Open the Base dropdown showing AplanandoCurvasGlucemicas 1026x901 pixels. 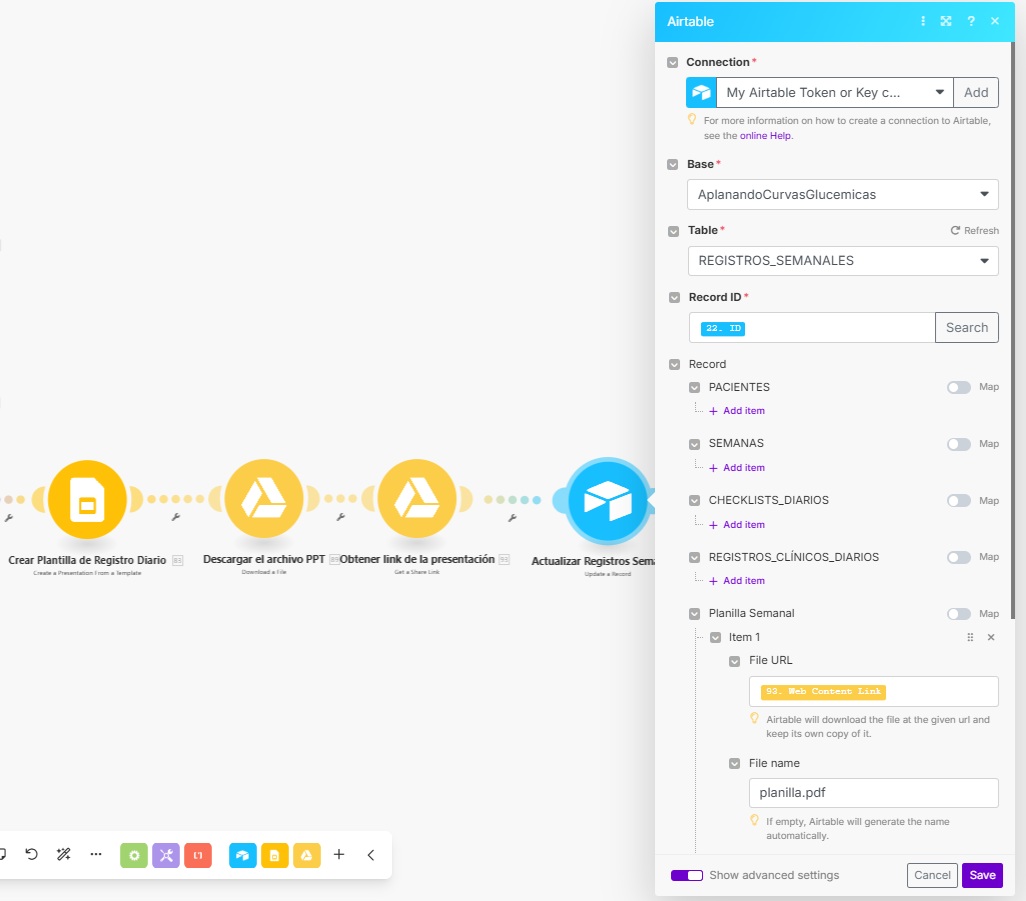tap(843, 194)
